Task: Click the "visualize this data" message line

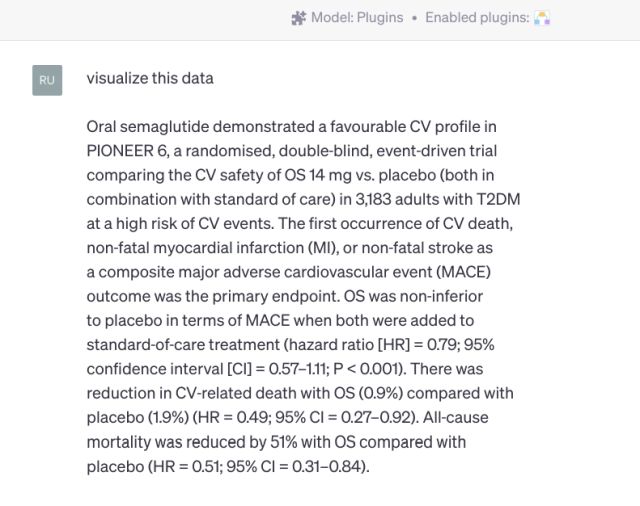Action: tap(150, 78)
